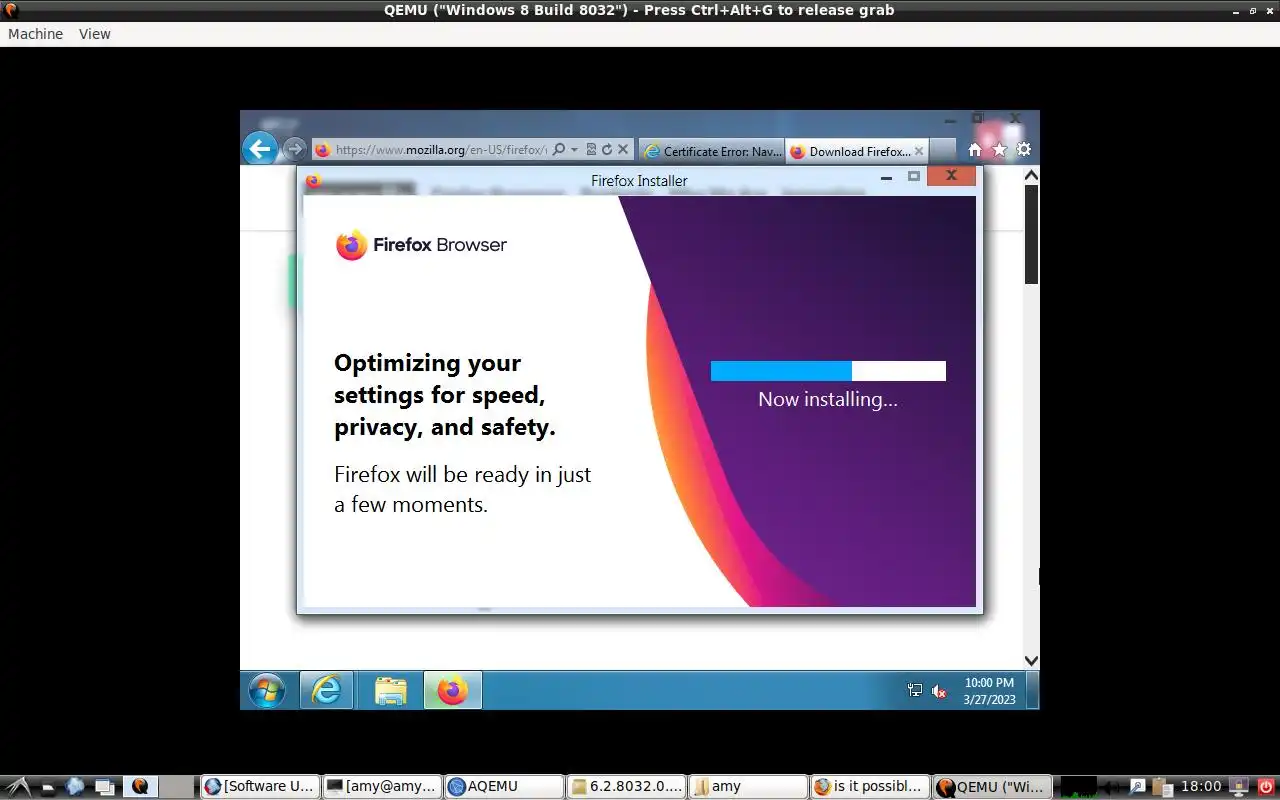The image size is (1280, 800).
Task: Close the Download Firefox tab
Action: coord(919,151)
